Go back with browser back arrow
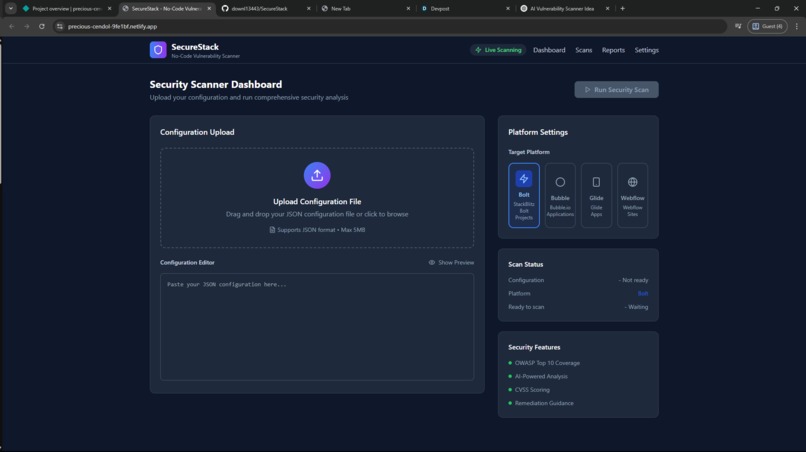806x452 pixels. 12,26
